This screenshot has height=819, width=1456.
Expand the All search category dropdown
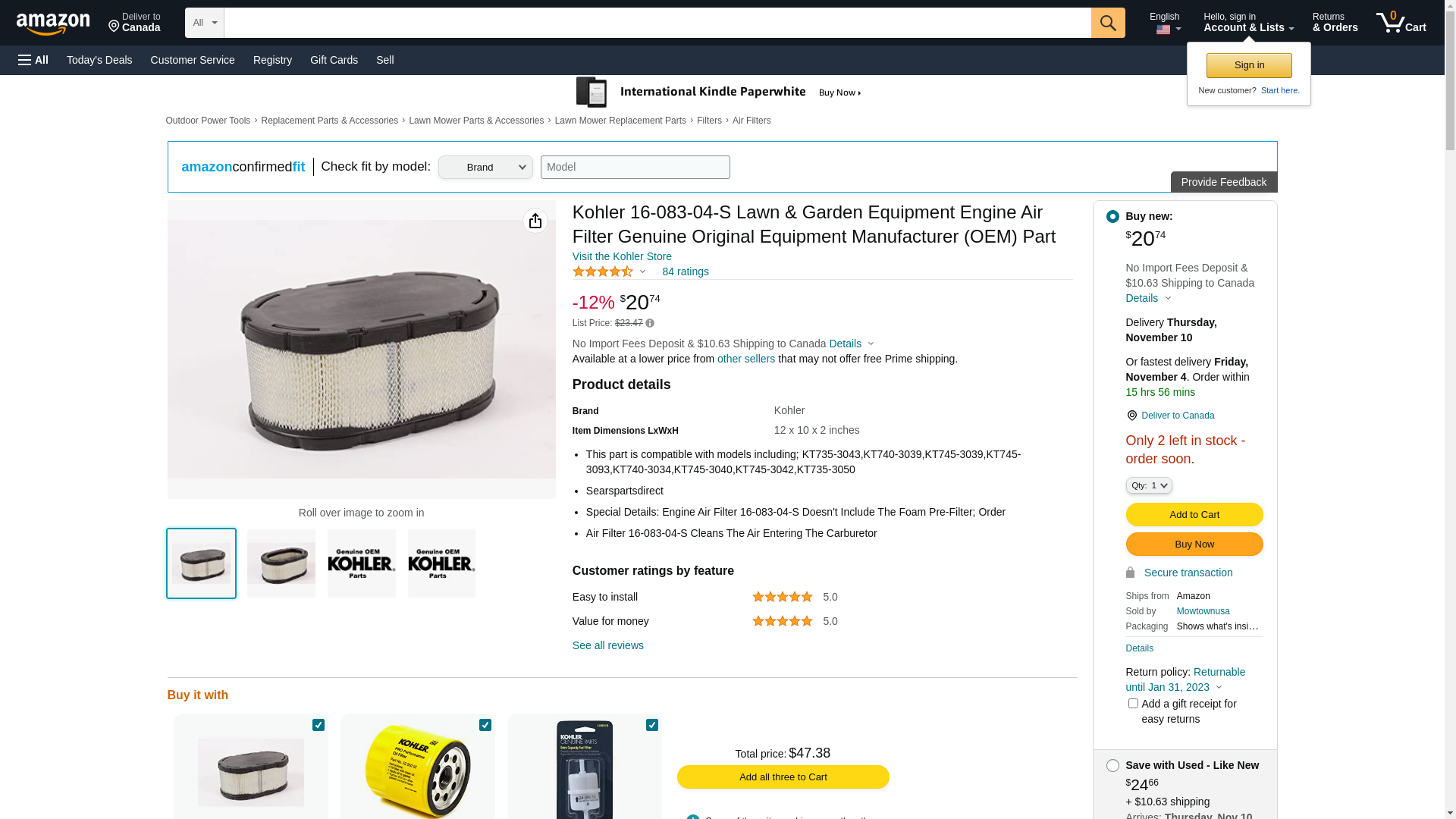tap(204, 23)
